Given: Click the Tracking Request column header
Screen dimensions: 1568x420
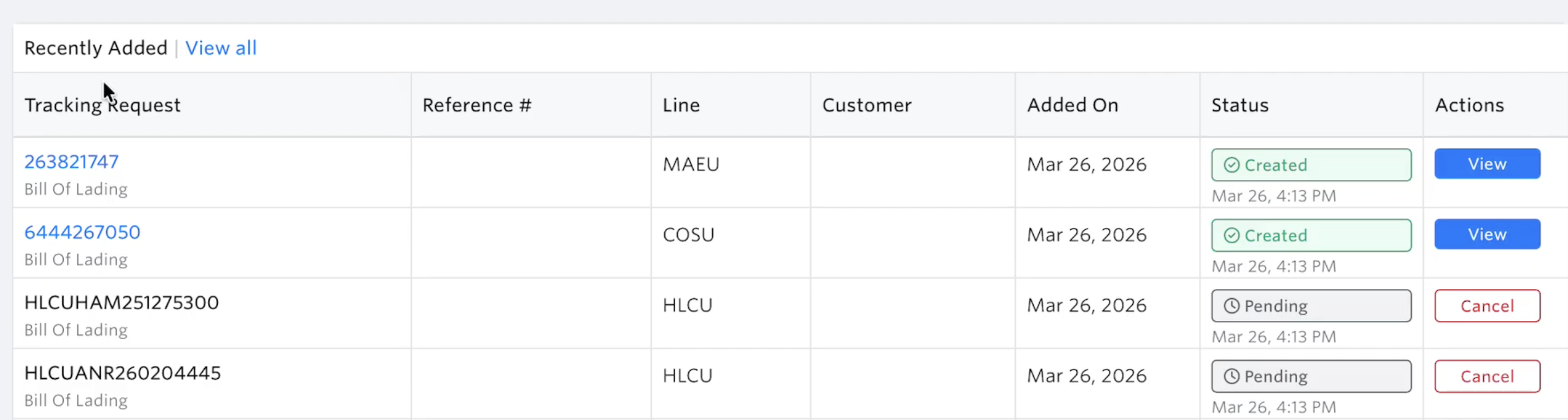Looking at the screenshot, I should click(102, 105).
